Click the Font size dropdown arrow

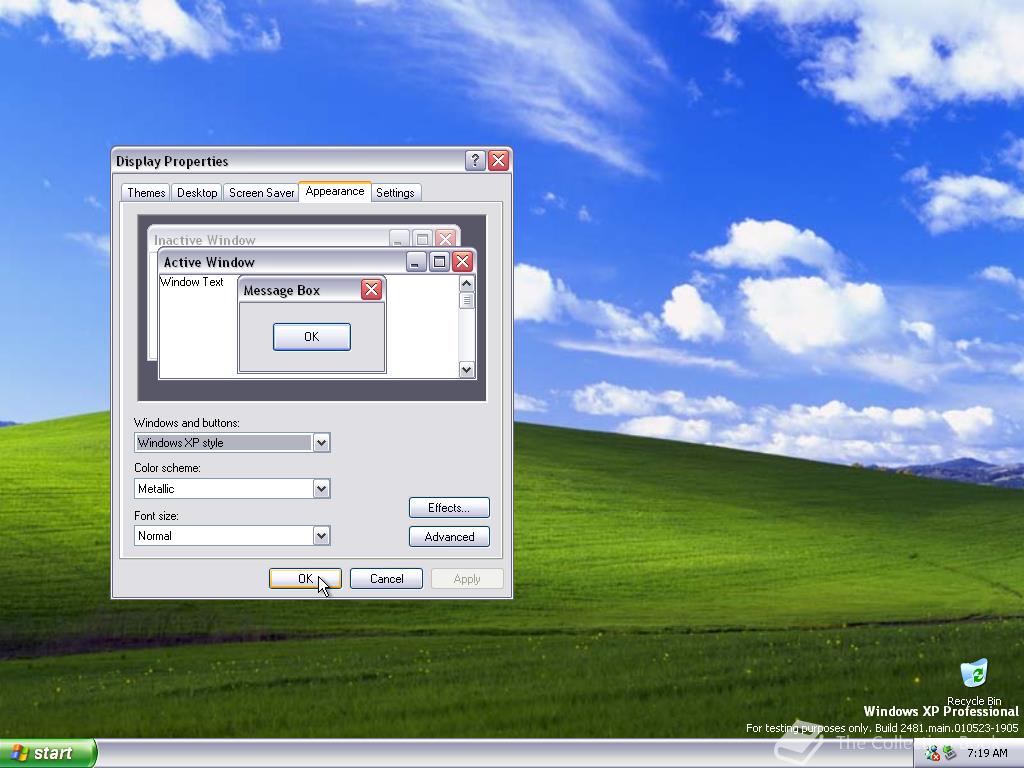click(321, 536)
